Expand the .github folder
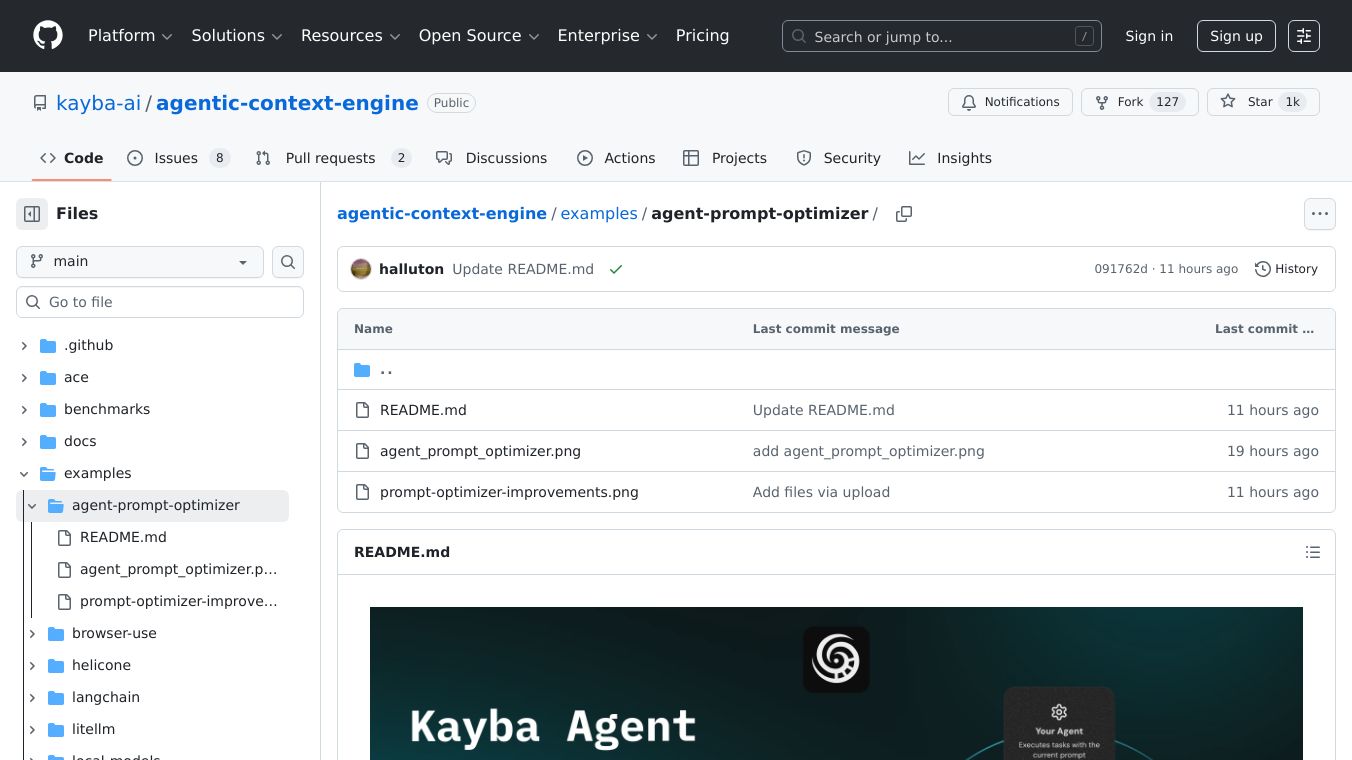Screen dimensions: 1352x760 (x=24, y=345)
